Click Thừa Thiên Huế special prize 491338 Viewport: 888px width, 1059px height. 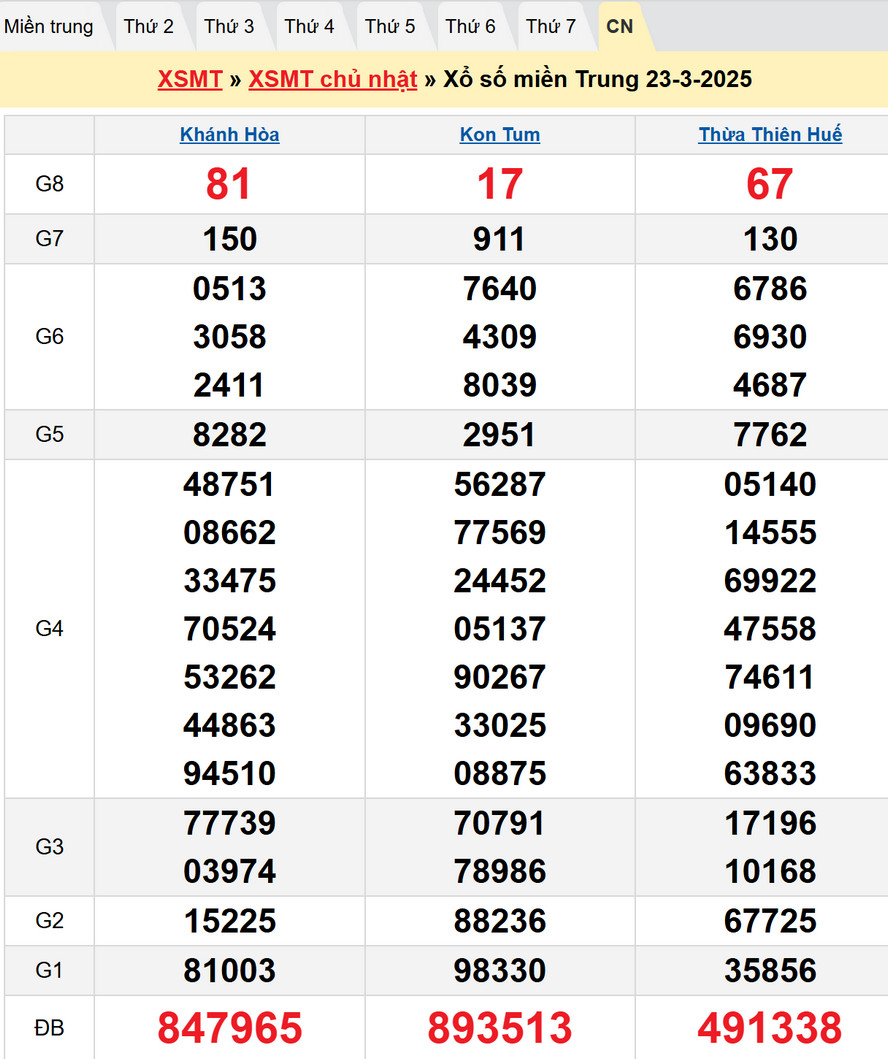point(770,1028)
